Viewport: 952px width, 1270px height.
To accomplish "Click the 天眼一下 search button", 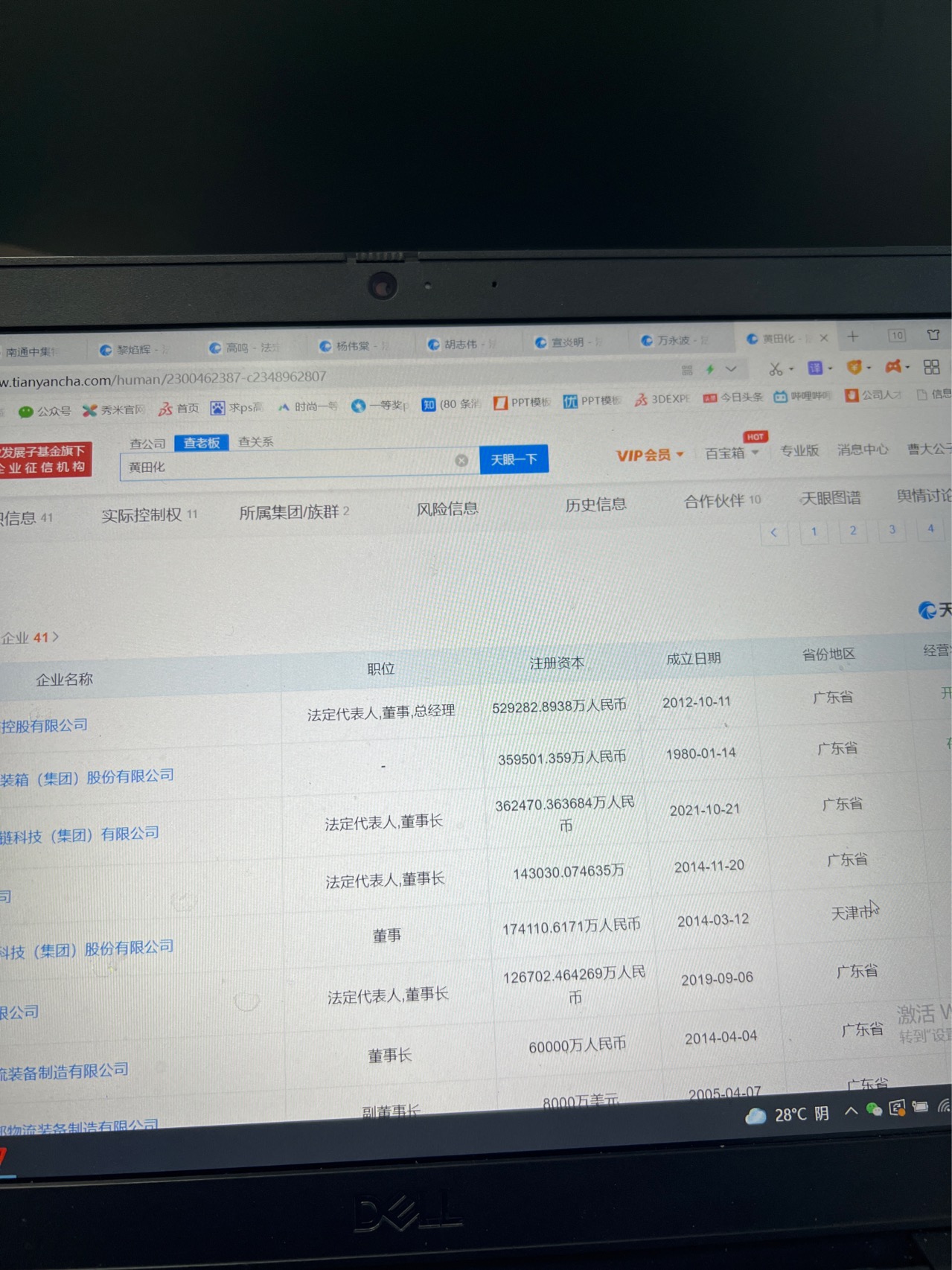I will click(x=514, y=459).
